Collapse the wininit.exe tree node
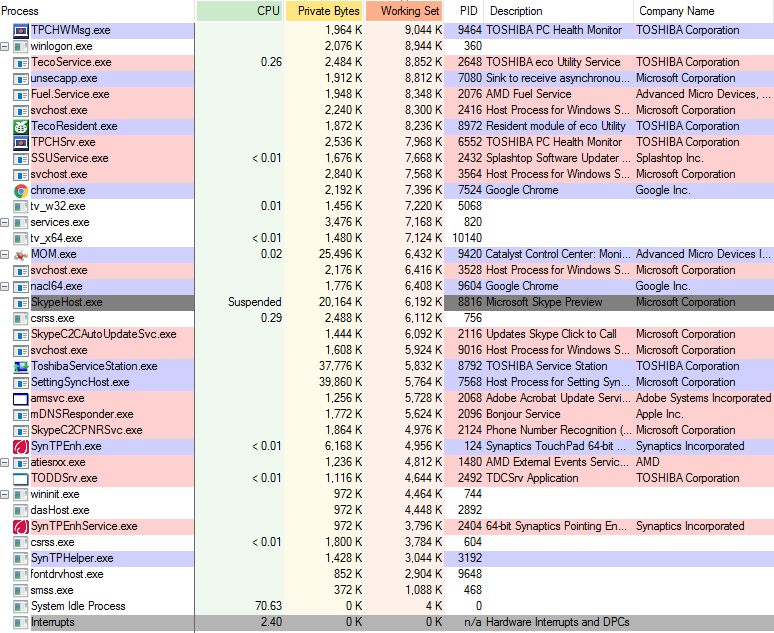The height and width of the screenshot is (633, 774). click(x=5, y=494)
